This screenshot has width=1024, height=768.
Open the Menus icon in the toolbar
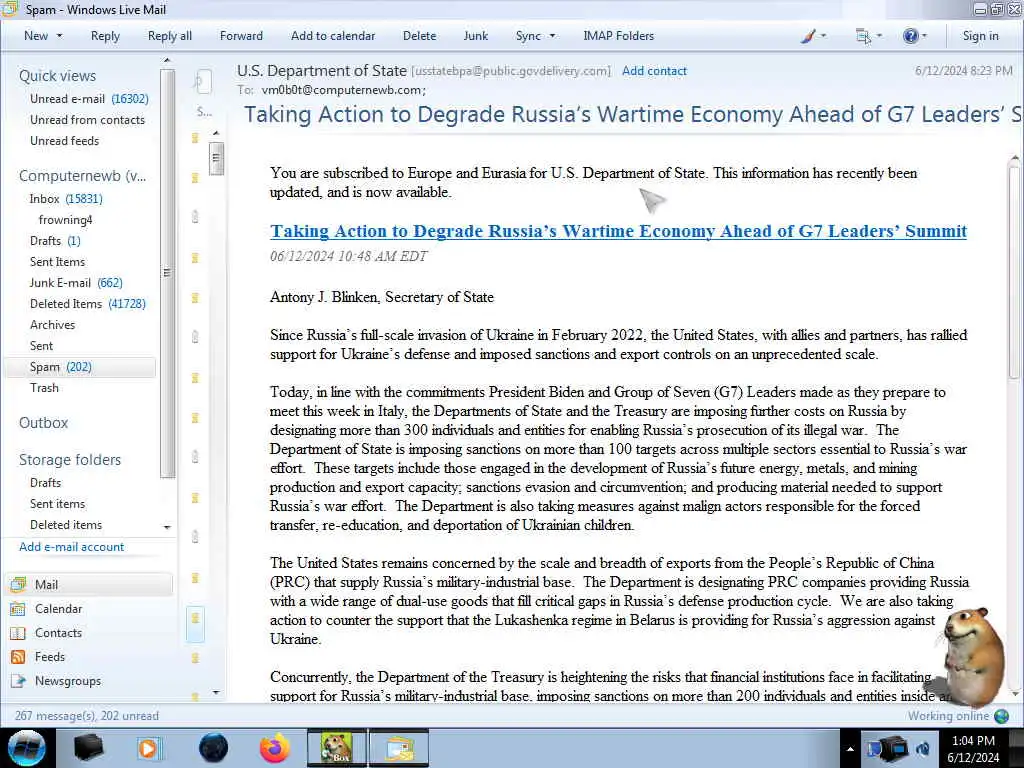[x=863, y=36]
